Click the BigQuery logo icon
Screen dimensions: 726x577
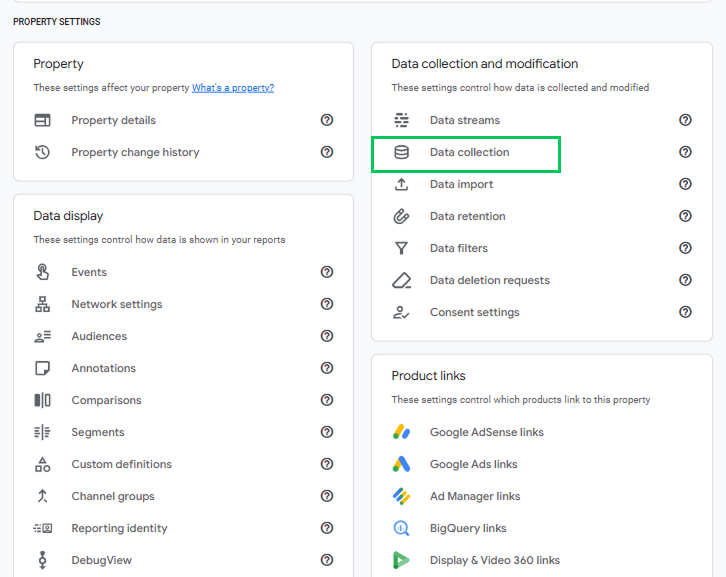(401, 528)
